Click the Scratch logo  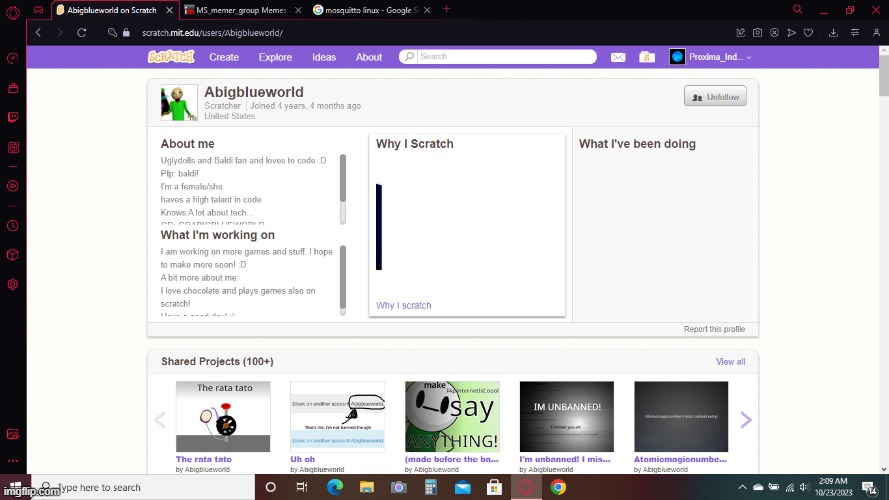coord(171,57)
